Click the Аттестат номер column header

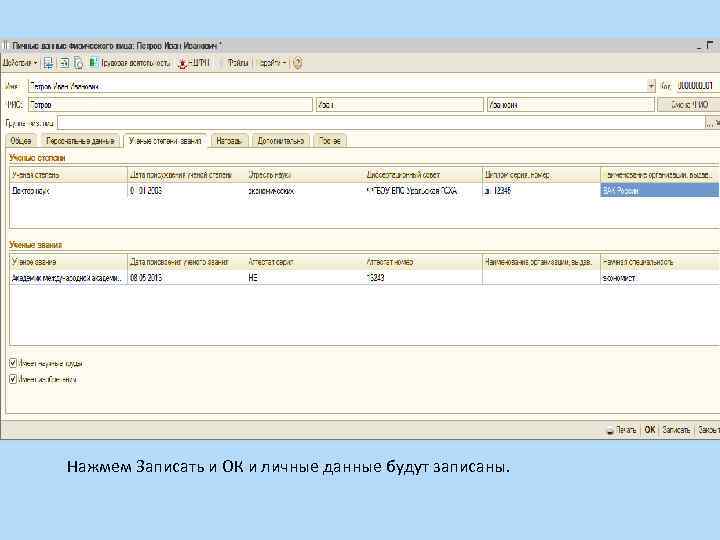tap(423, 262)
